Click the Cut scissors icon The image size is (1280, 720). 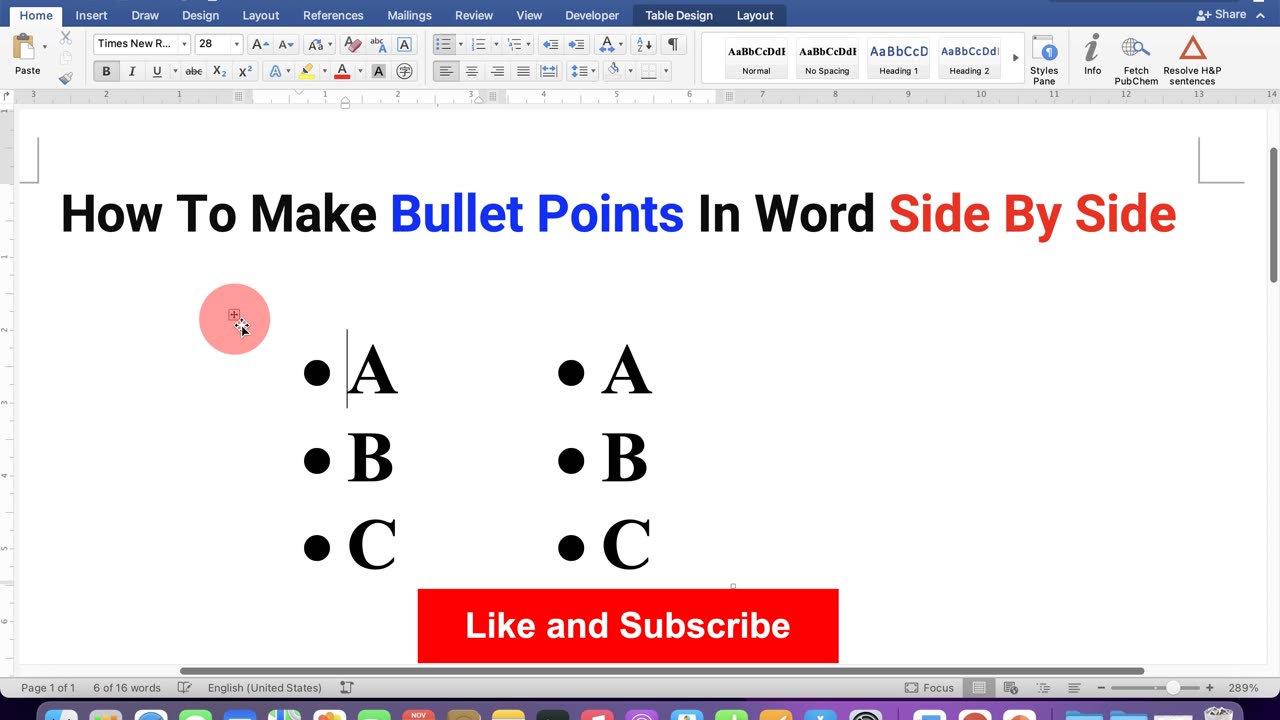[x=66, y=37]
